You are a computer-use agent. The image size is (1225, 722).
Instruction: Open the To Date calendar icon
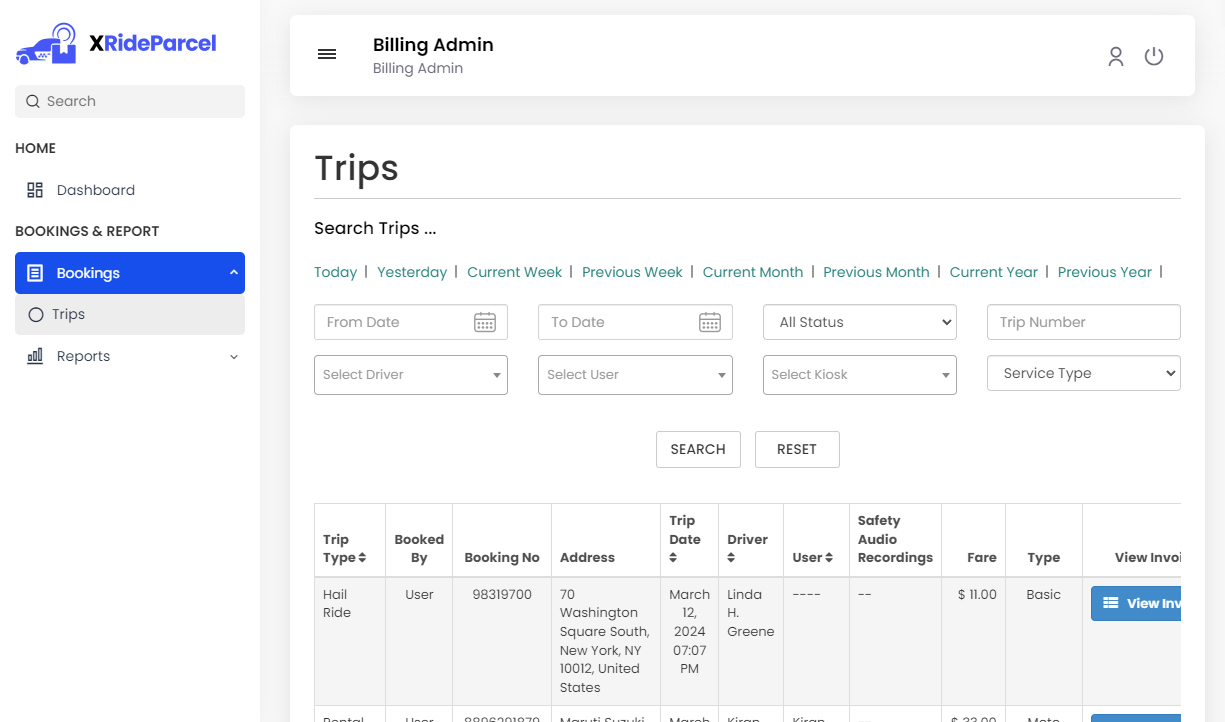click(x=710, y=322)
